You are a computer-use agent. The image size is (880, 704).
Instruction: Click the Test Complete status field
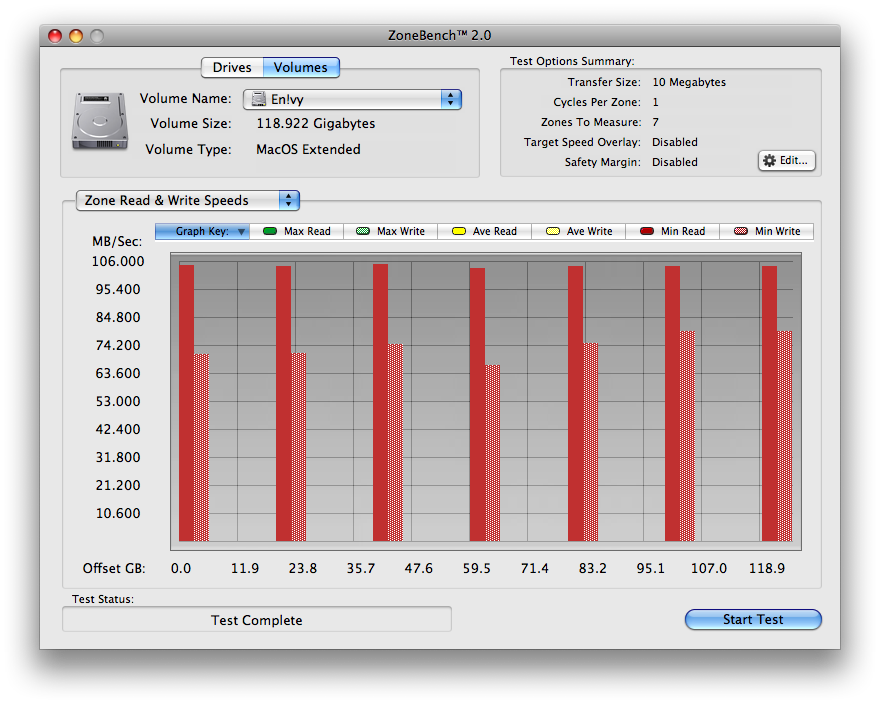click(x=256, y=620)
